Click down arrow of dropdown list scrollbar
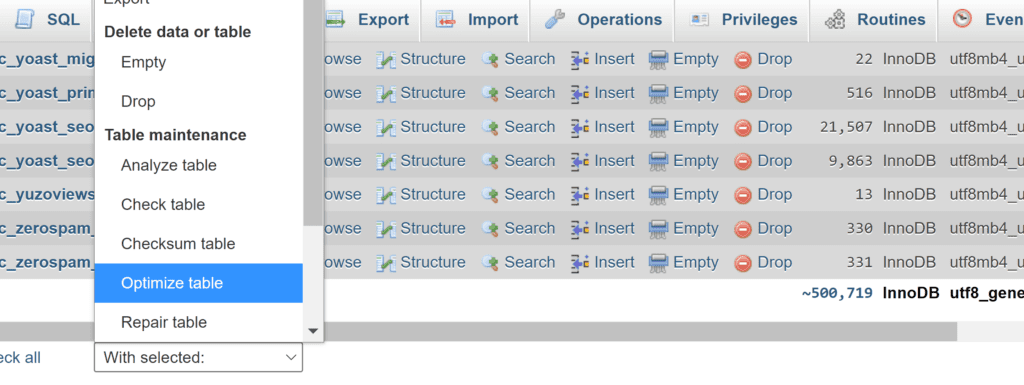 pos(313,331)
